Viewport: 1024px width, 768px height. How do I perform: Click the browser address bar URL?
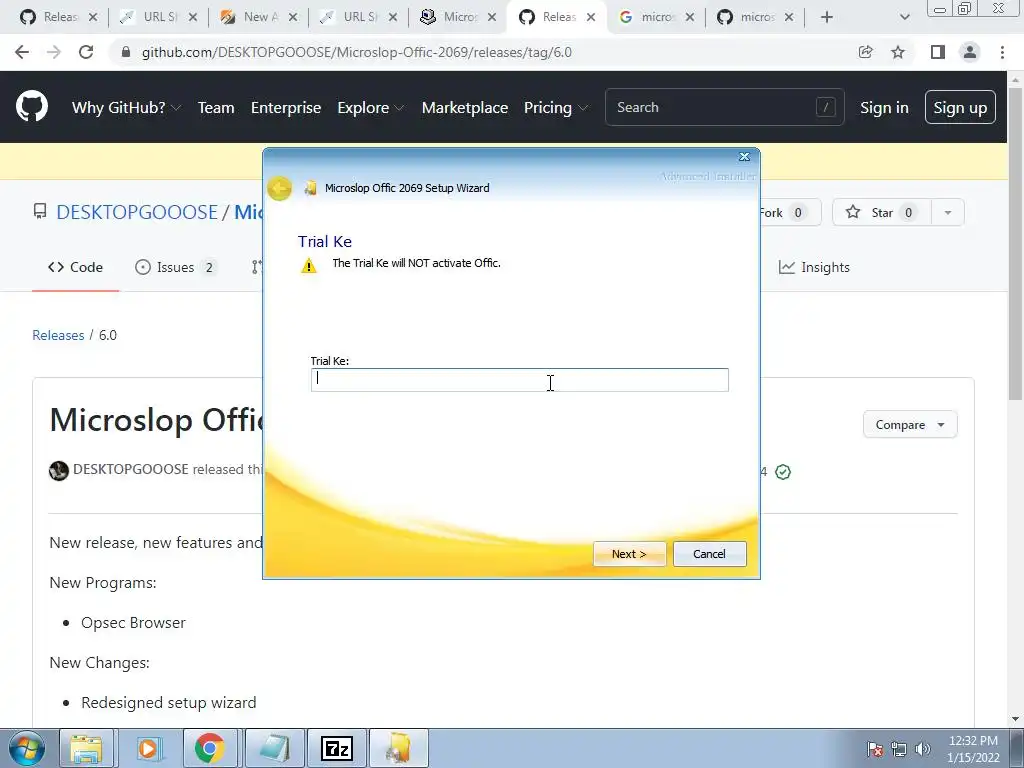pyautogui.click(x=357, y=52)
